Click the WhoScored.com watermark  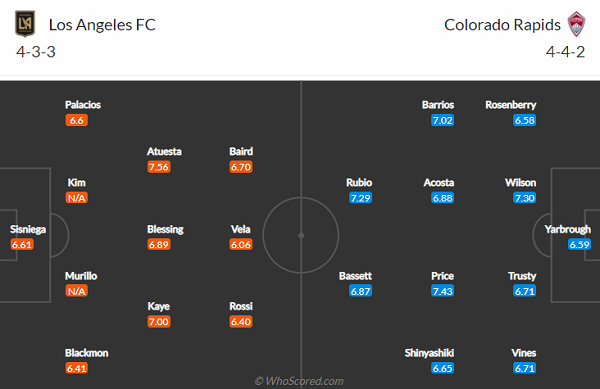pos(299,381)
